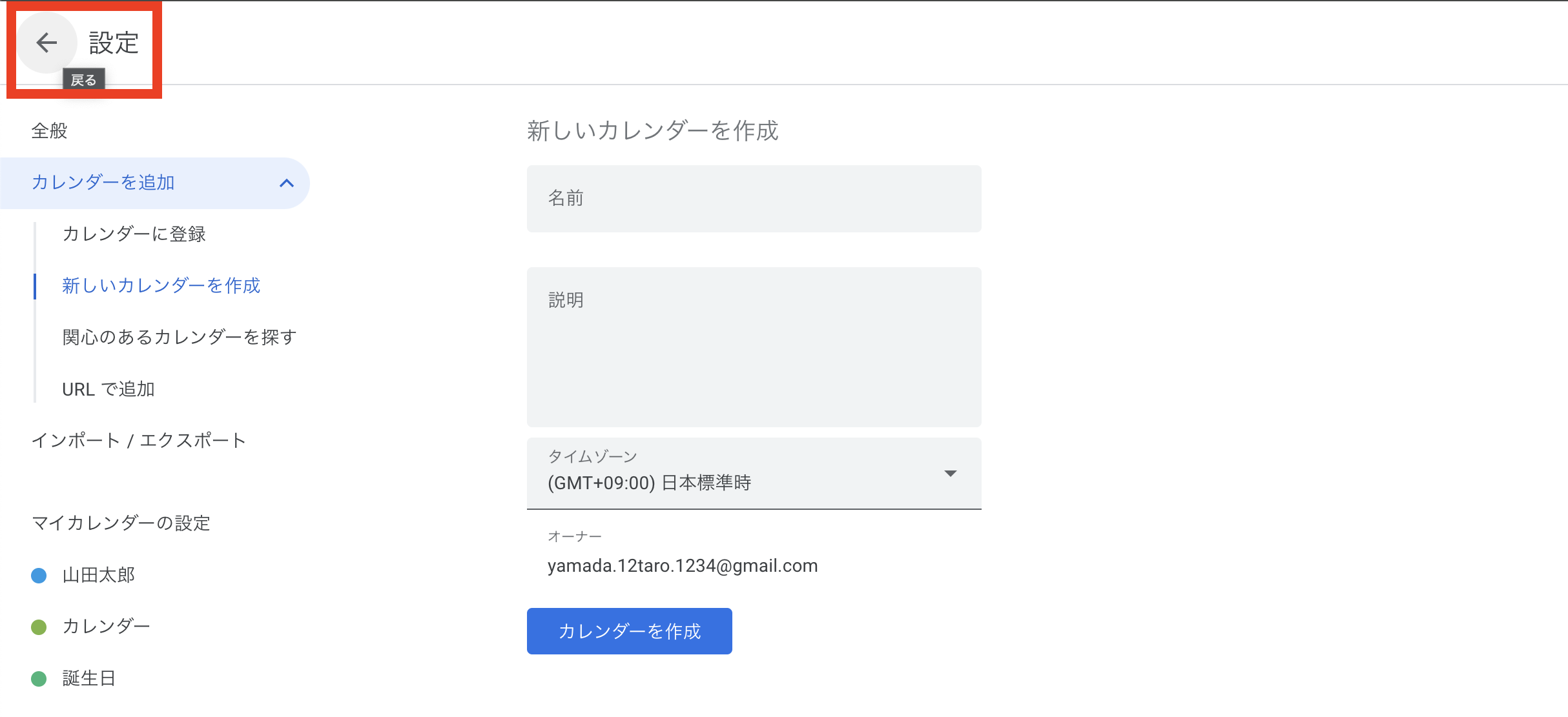Collapse the カレンダーを追加 chevron
1568x717 pixels.
[287, 183]
